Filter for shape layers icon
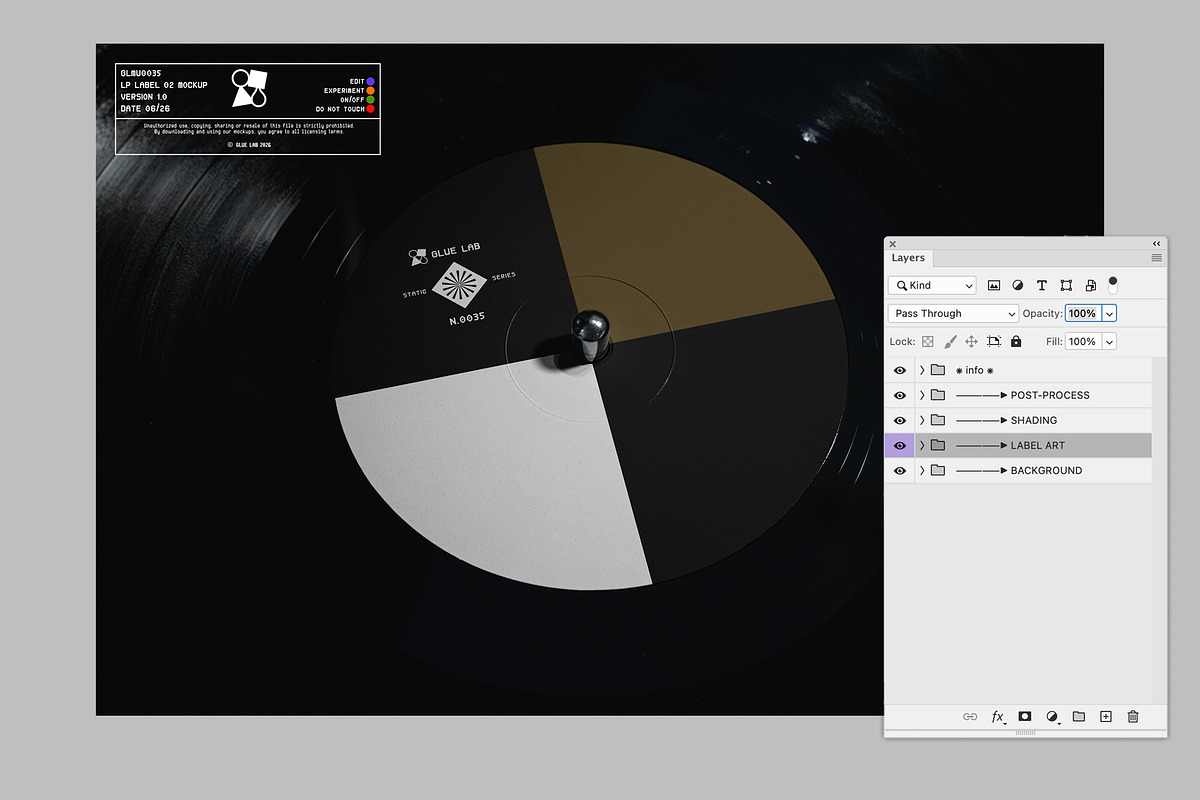This screenshot has width=1200, height=800. point(1066,285)
